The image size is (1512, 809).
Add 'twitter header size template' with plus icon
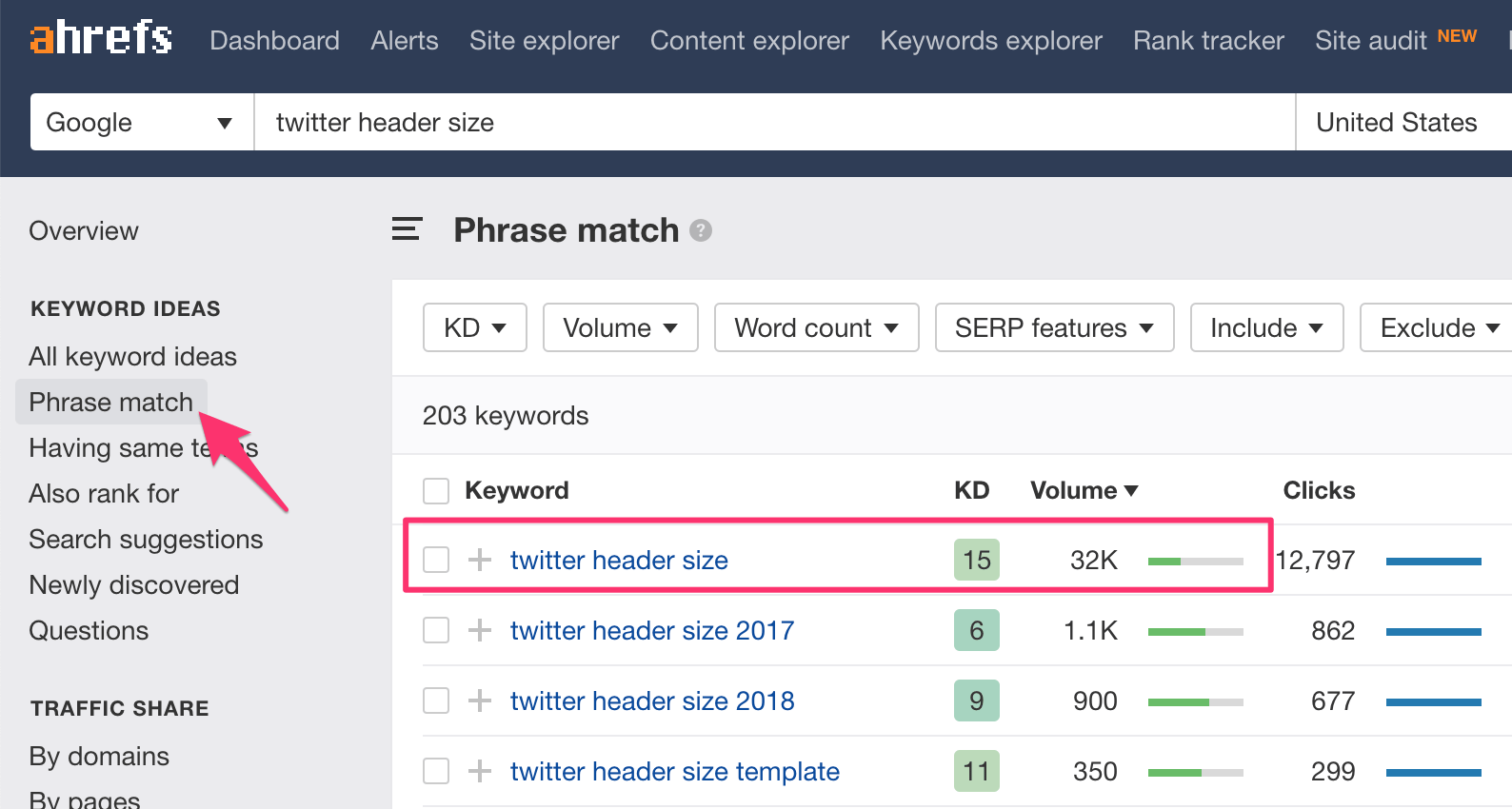click(x=480, y=771)
